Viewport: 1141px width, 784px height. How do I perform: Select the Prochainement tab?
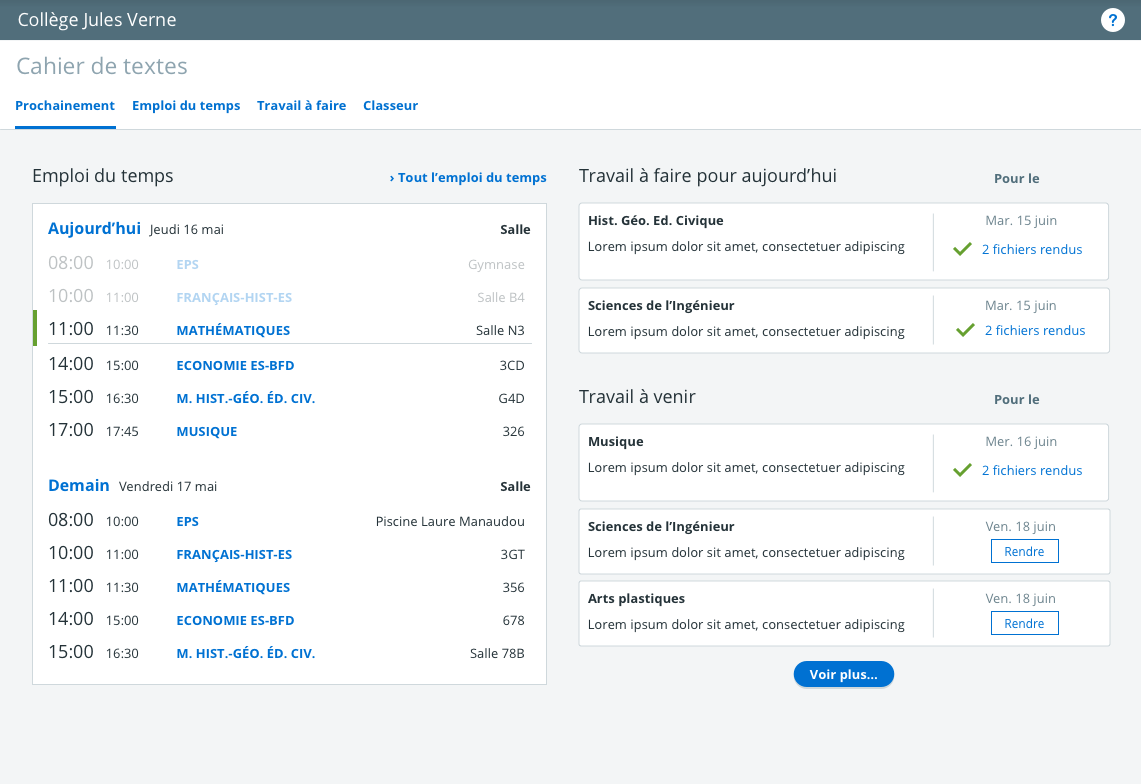tap(65, 106)
